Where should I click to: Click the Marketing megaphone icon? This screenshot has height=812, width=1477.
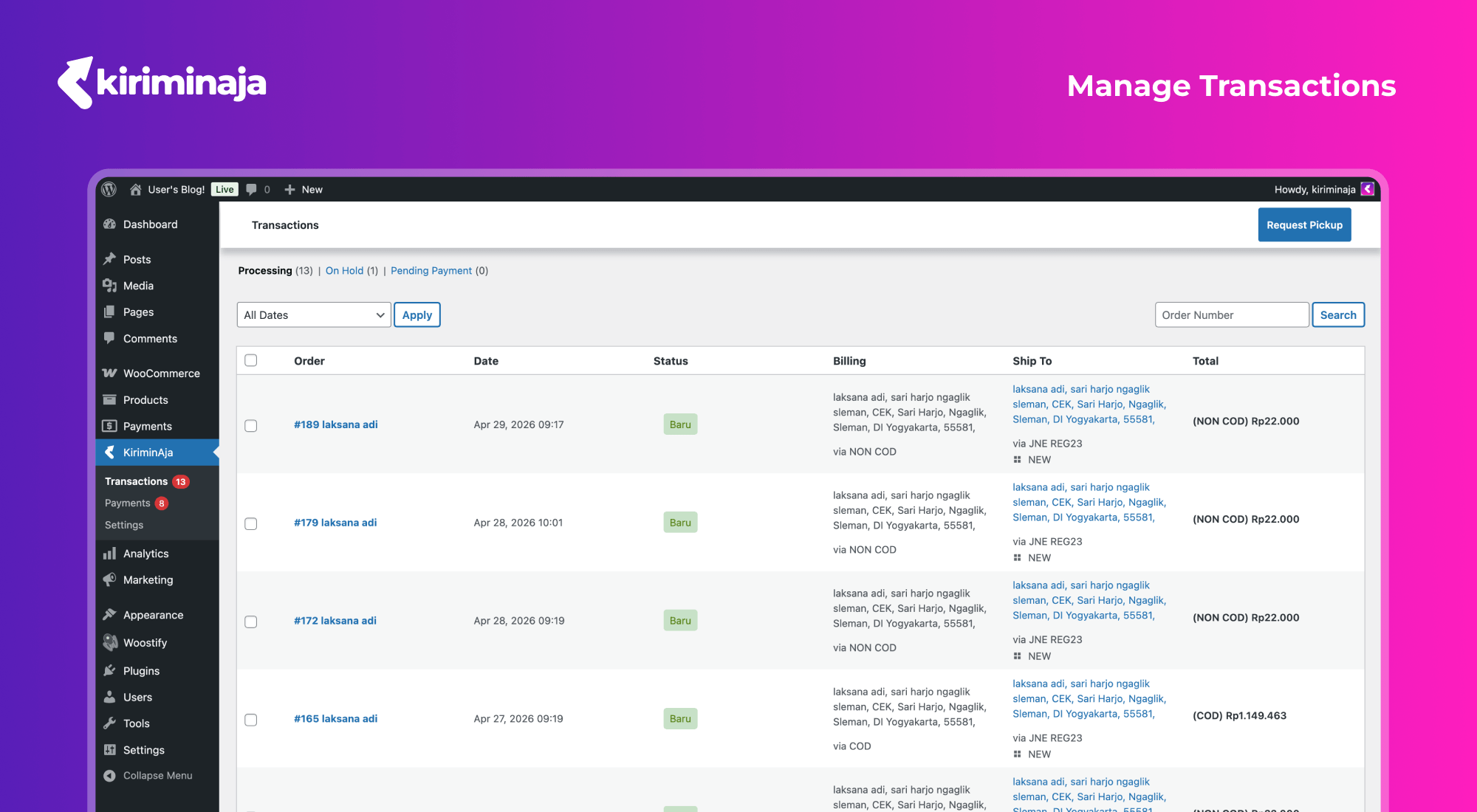coord(109,579)
